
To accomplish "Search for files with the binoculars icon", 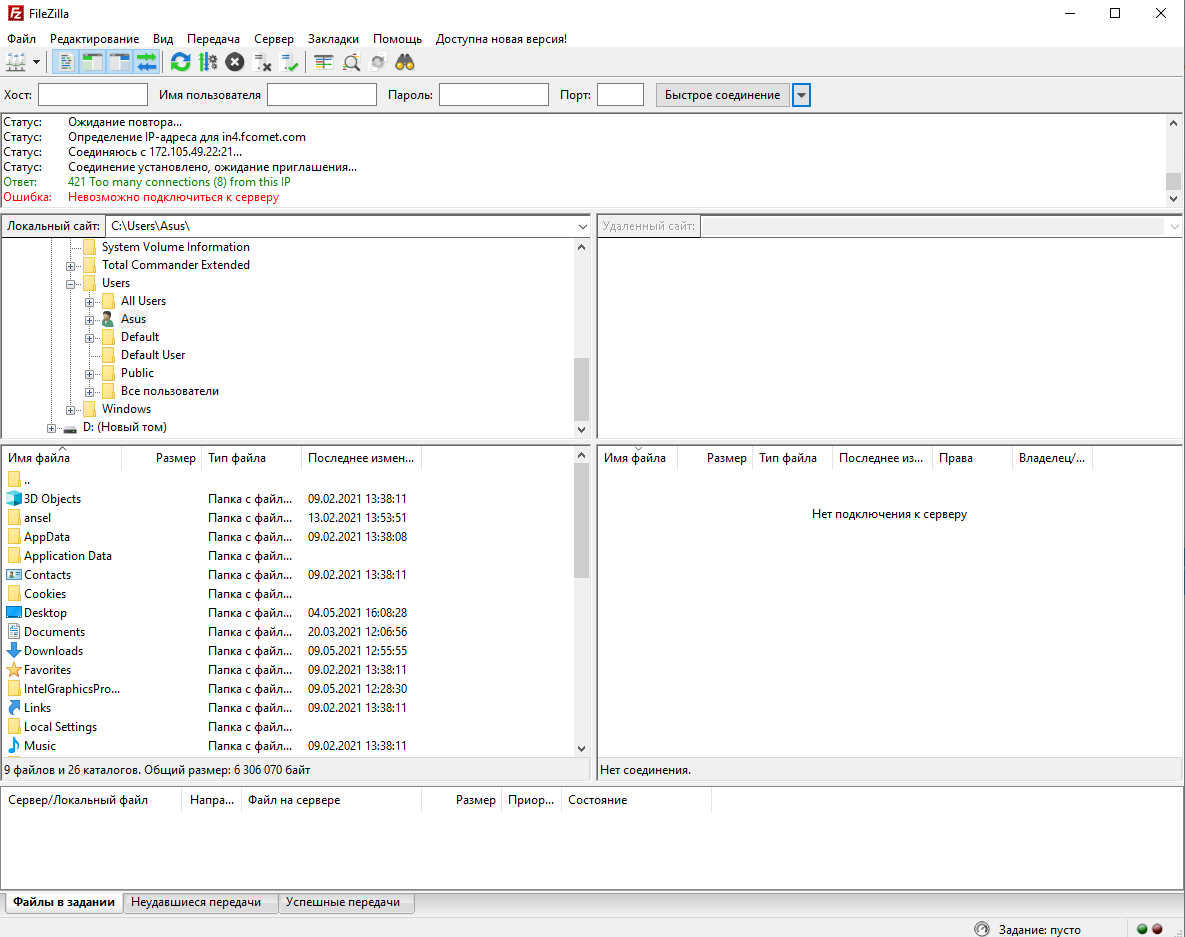I will [405, 62].
